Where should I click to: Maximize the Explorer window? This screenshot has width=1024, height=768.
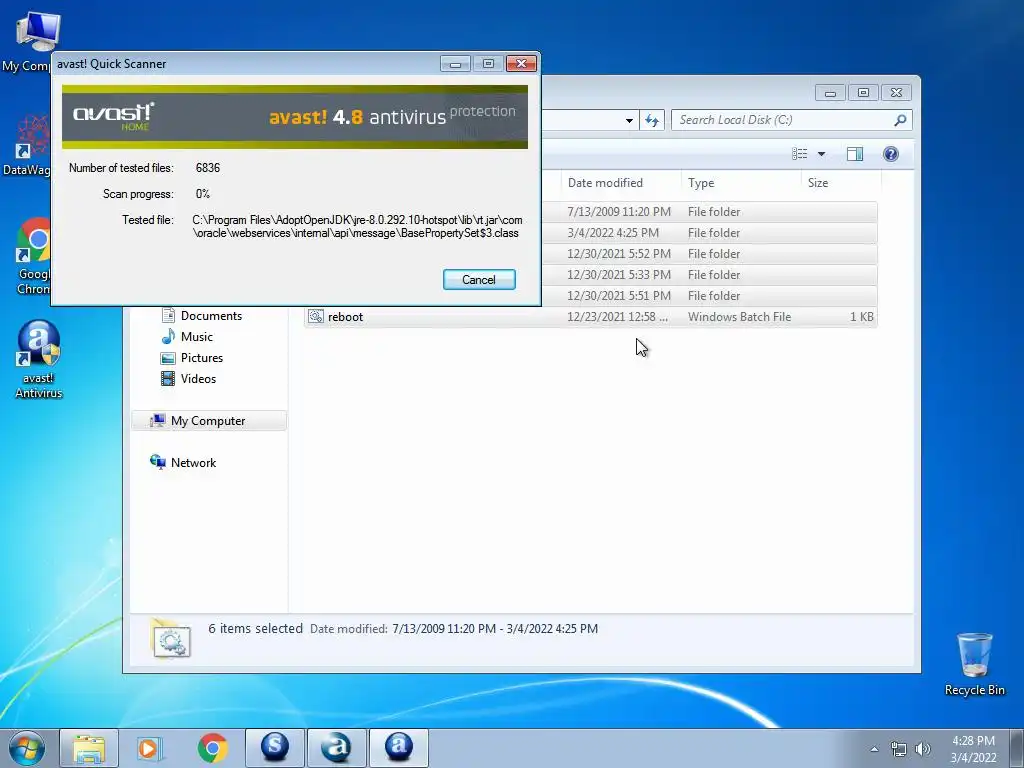(x=863, y=93)
